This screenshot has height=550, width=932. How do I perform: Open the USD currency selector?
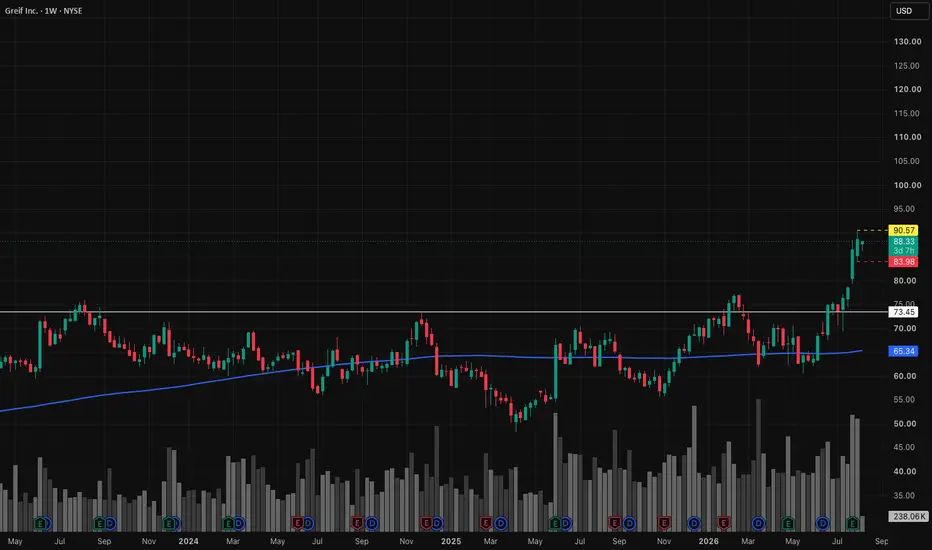click(908, 11)
